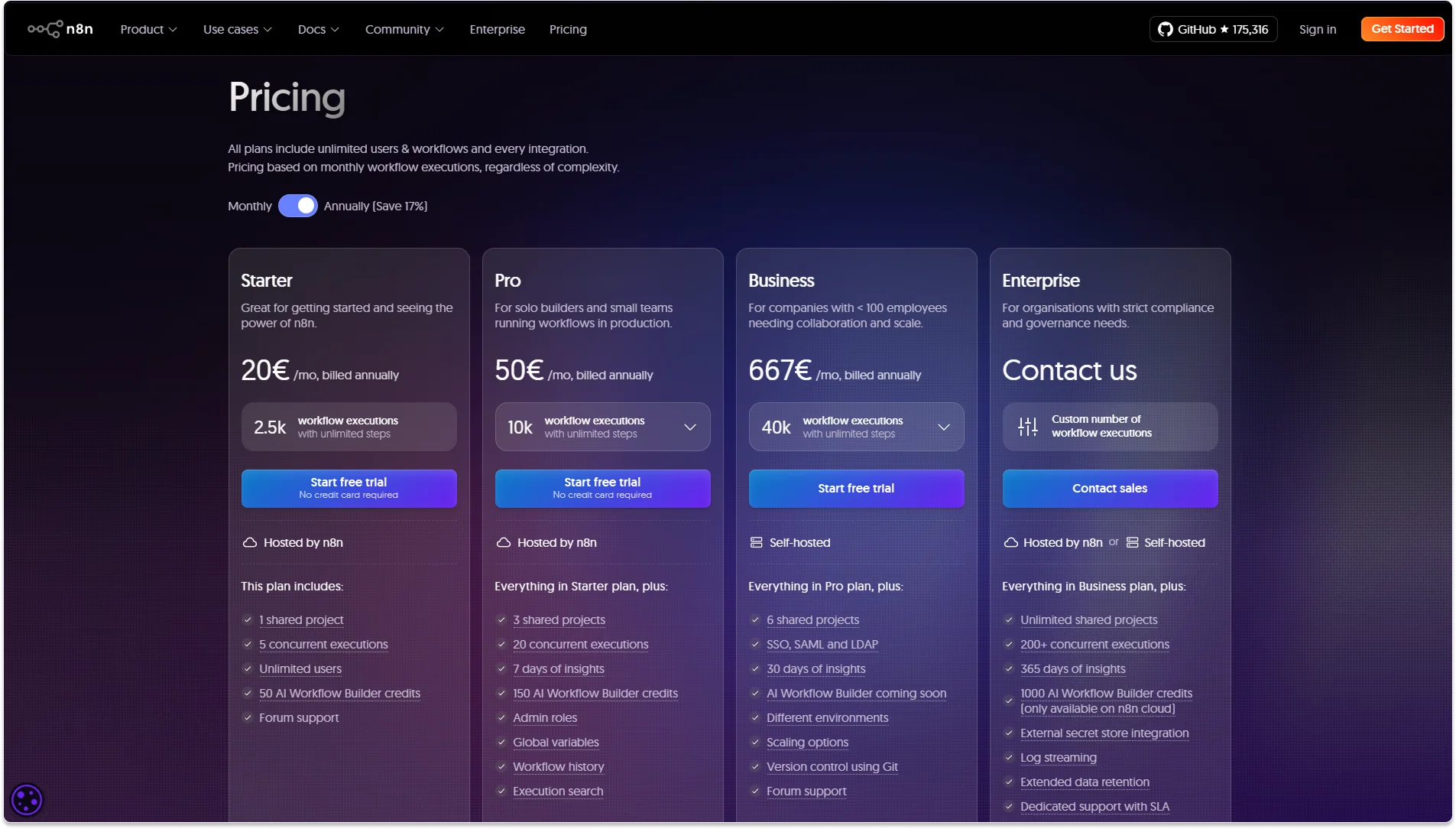Click the checkmark next to Unlimited shared projects
This screenshot has width=1456, height=829.
[x=1009, y=619]
